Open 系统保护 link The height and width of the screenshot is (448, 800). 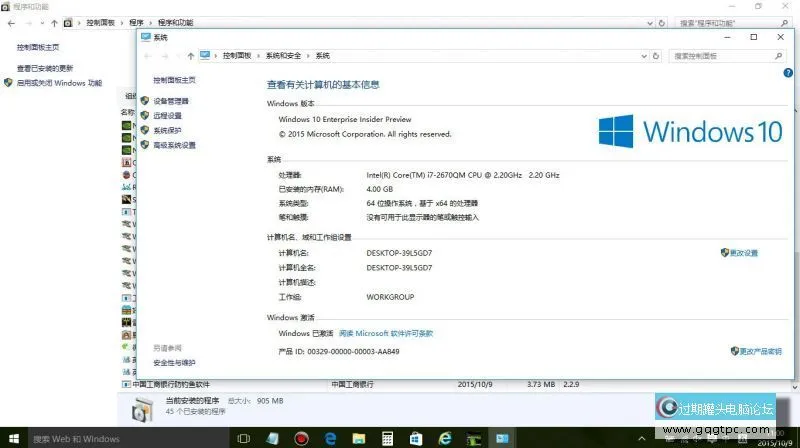tap(167, 131)
